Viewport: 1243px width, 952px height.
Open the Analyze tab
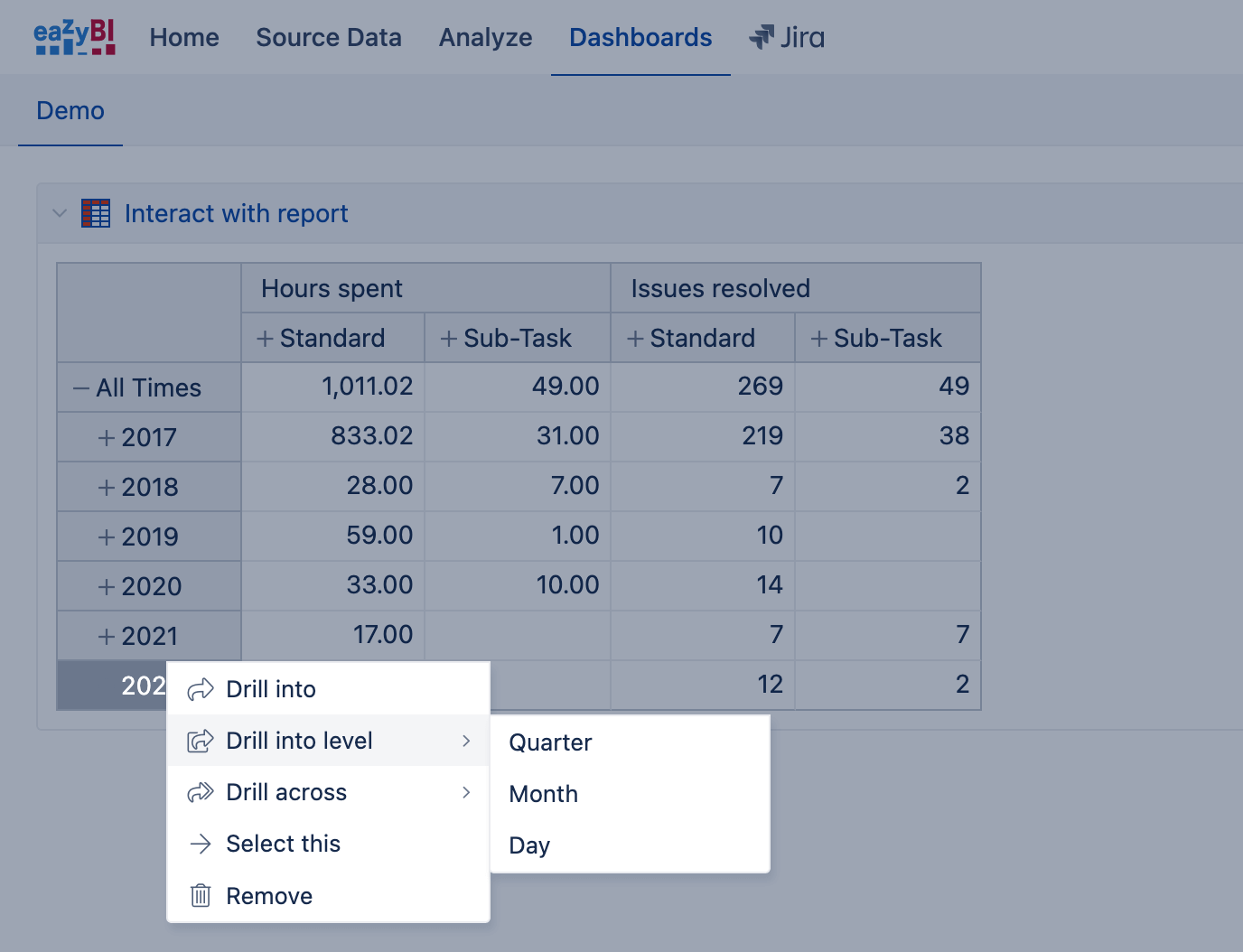pyautogui.click(x=486, y=37)
